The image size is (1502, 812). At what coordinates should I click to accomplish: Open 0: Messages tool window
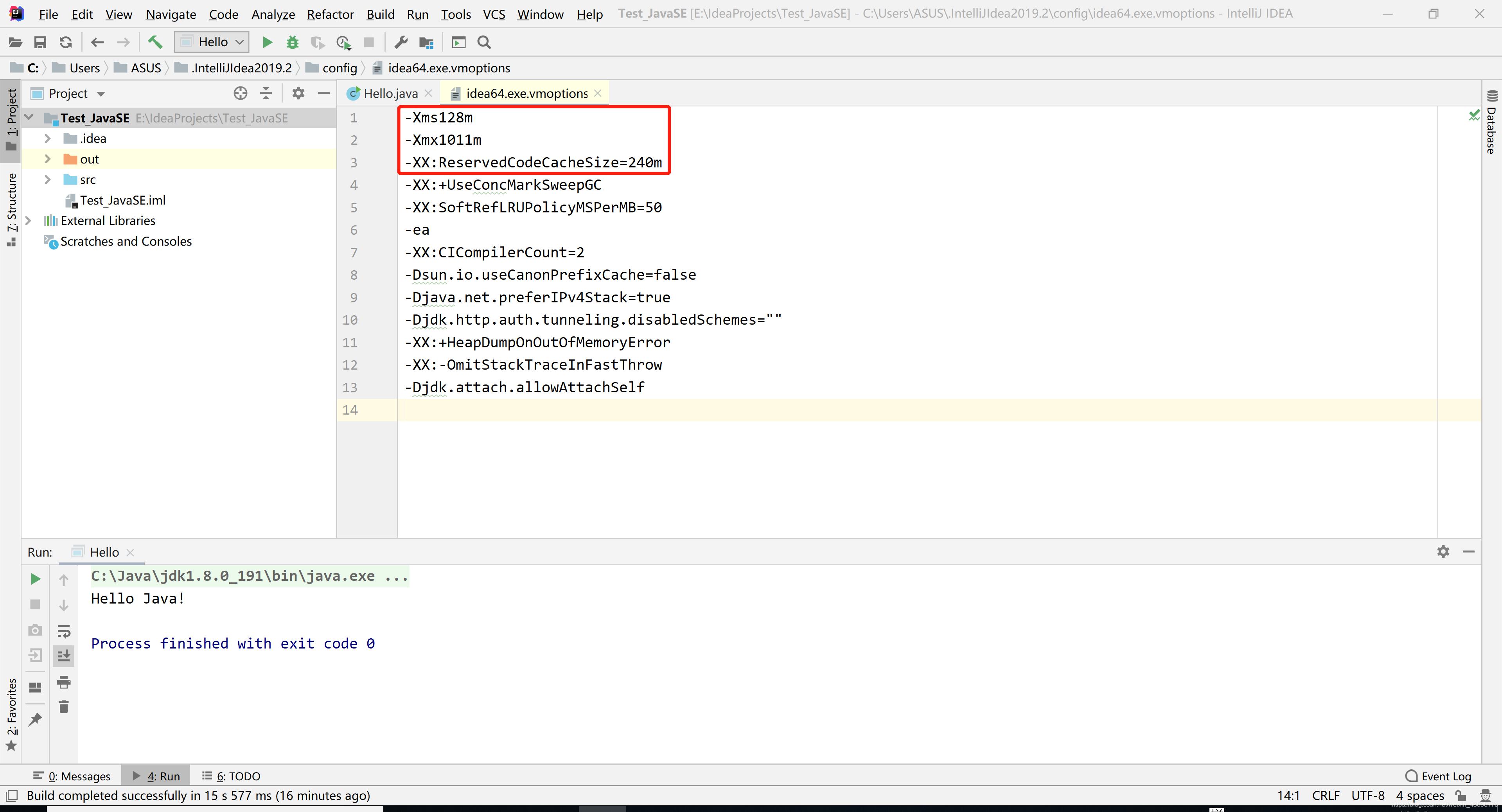(72, 776)
